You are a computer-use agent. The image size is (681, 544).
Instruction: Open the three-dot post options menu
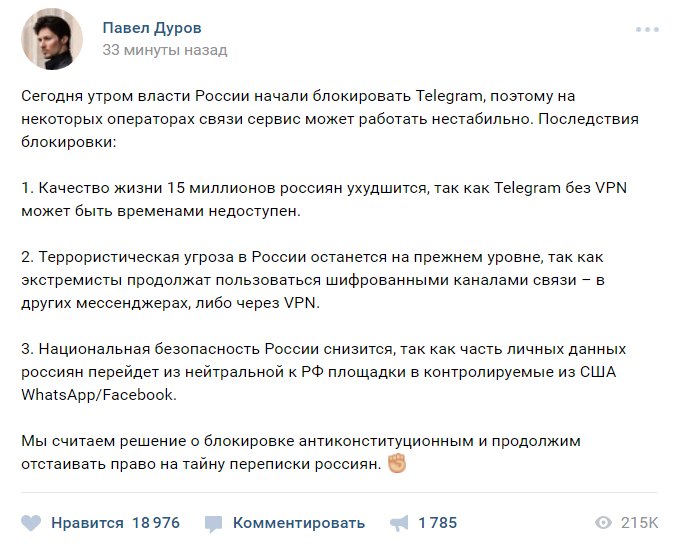(x=647, y=29)
